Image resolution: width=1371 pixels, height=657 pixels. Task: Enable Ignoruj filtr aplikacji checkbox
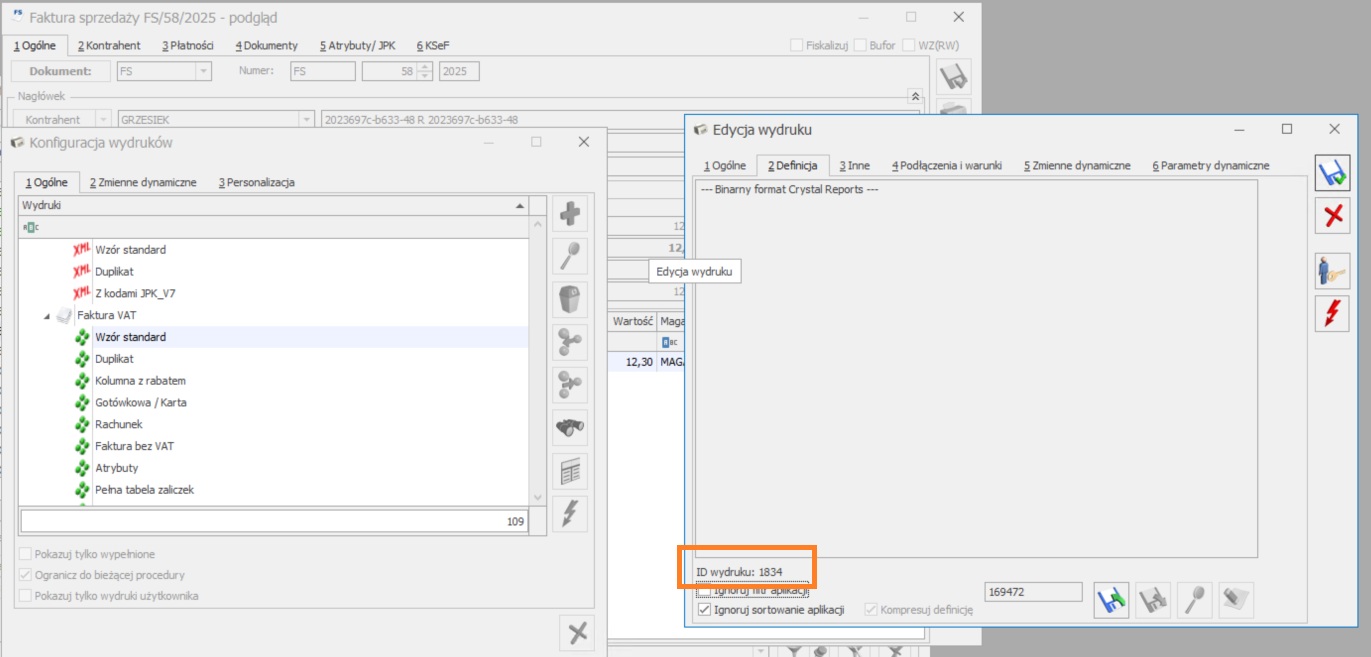click(704, 591)
